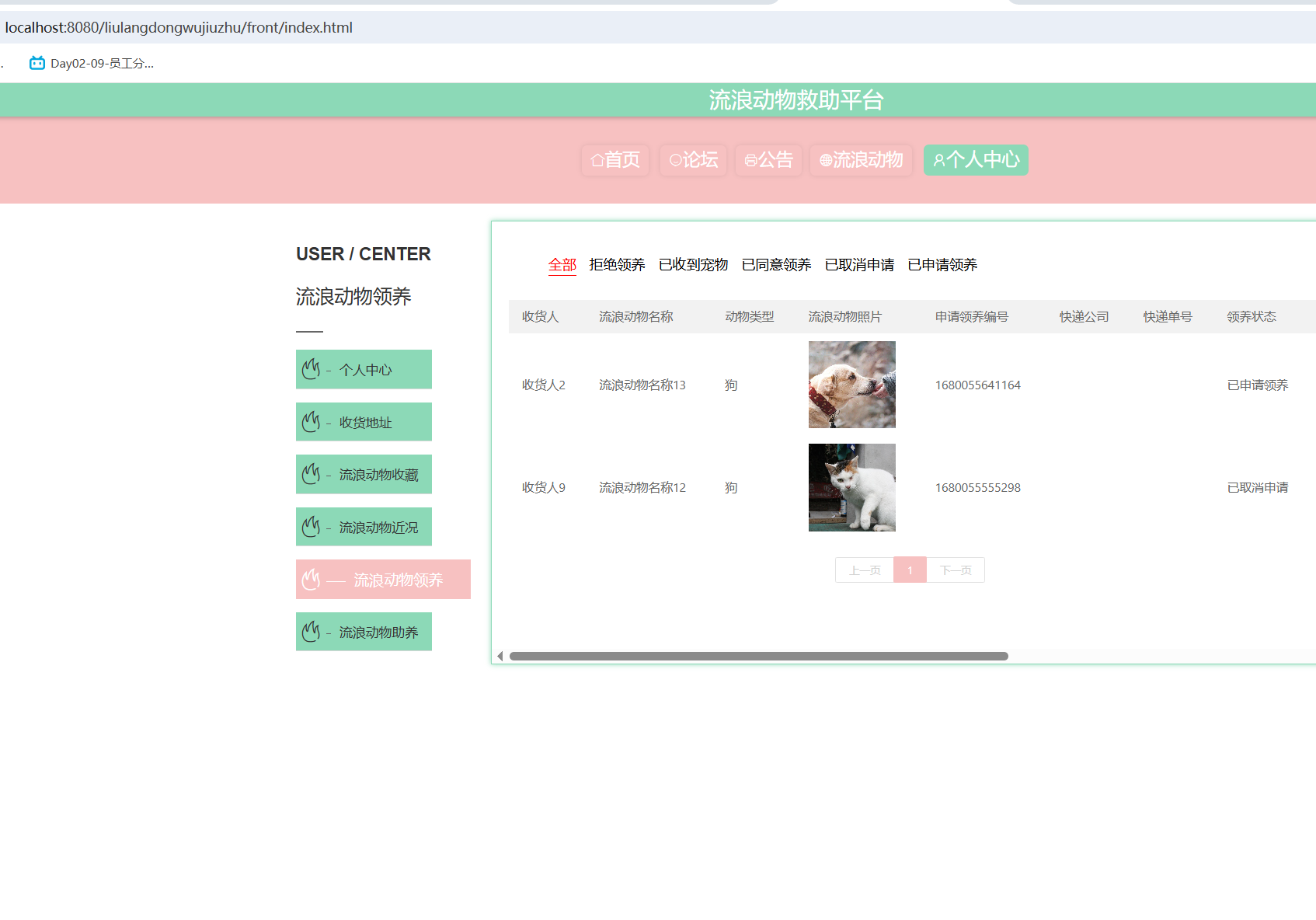Select the 全部 filter tab
Viewport: 1316px width, 920px height.
click(562, 265)
